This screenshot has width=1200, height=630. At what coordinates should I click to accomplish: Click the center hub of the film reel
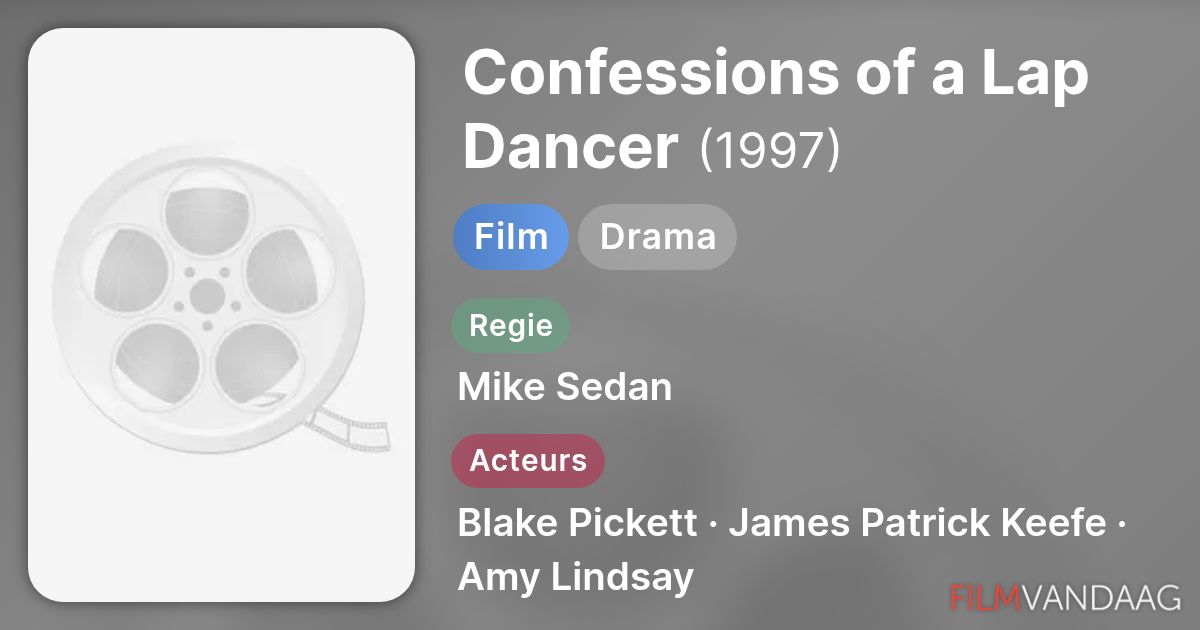pos(207,295)
